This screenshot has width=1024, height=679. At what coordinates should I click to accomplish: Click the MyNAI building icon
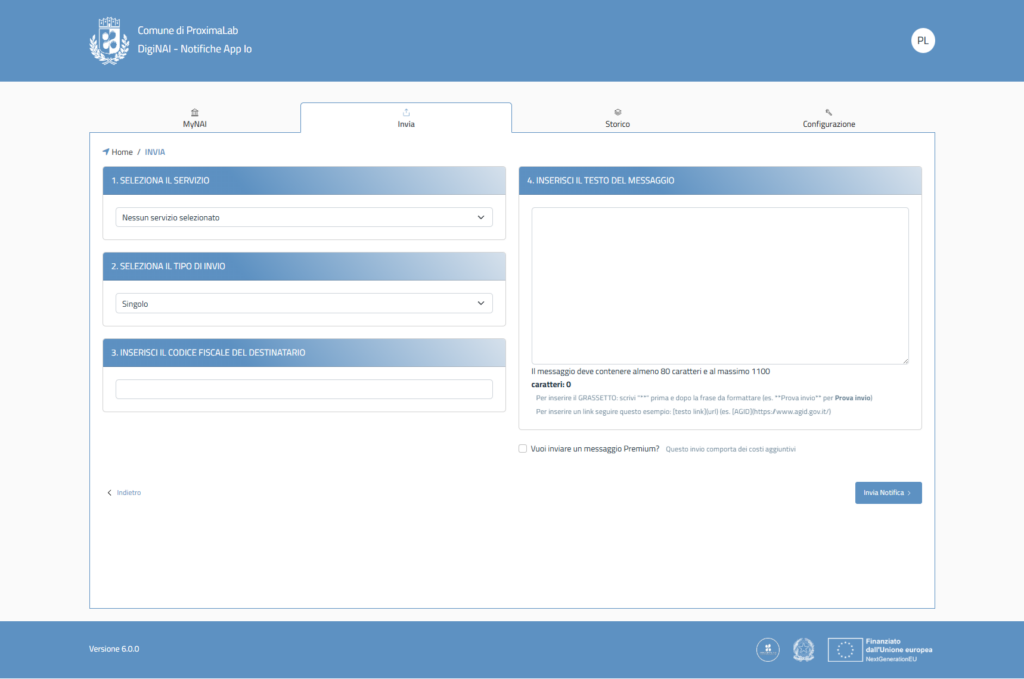pyautogui.click(x=194, y=112)
